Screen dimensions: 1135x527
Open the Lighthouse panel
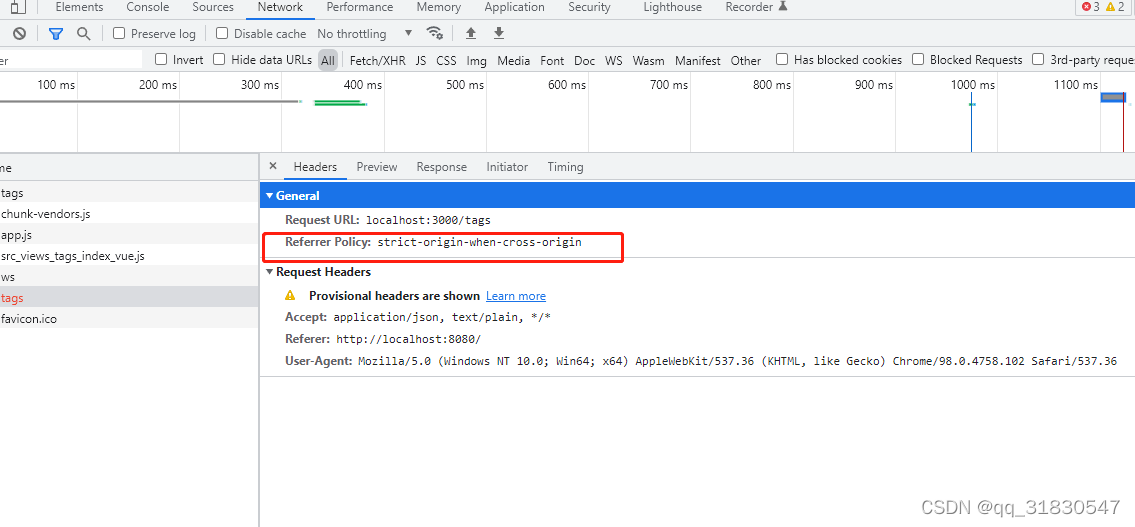click(672, 7)
